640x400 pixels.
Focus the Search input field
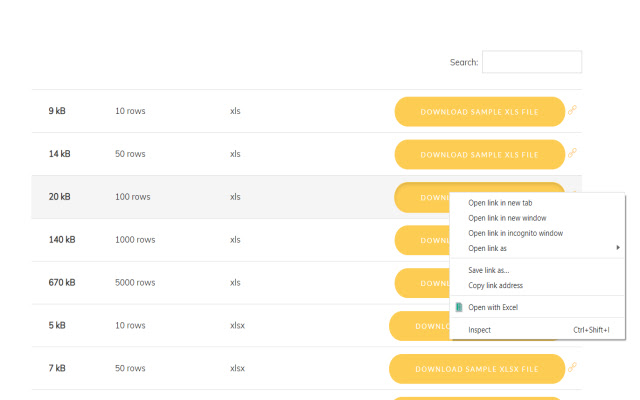(531, 62)
